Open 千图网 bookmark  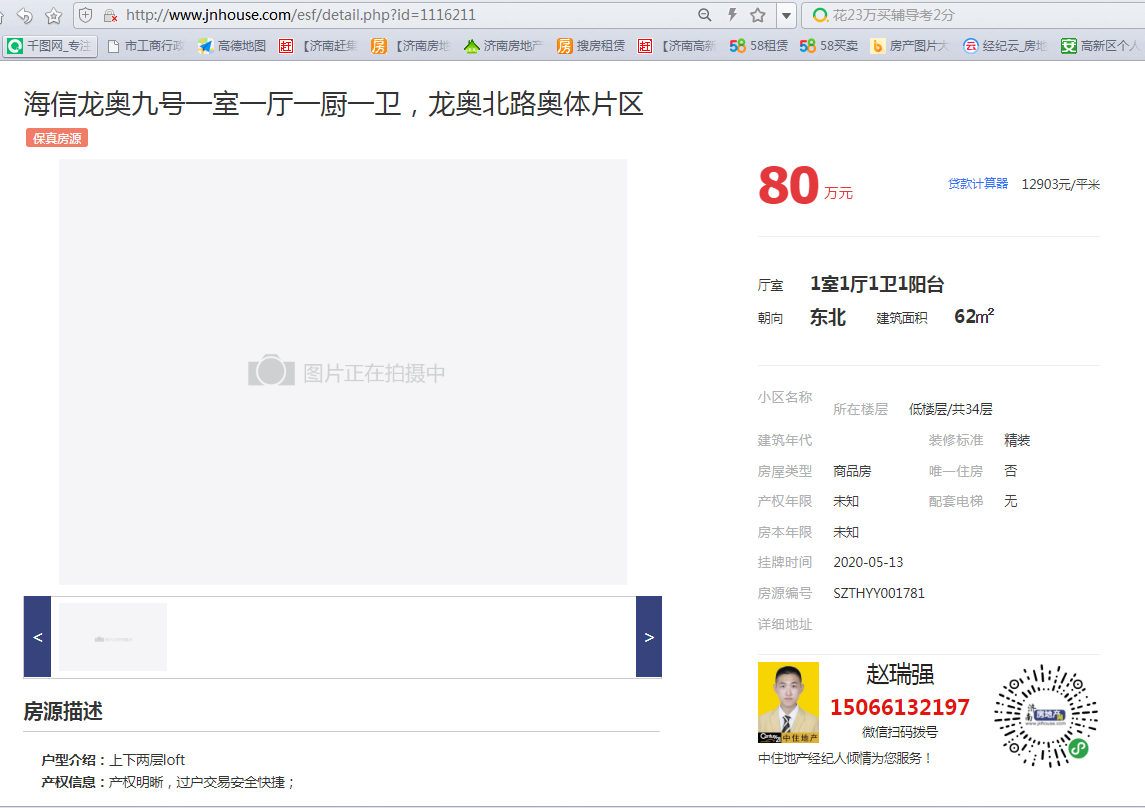click(50, 46)
